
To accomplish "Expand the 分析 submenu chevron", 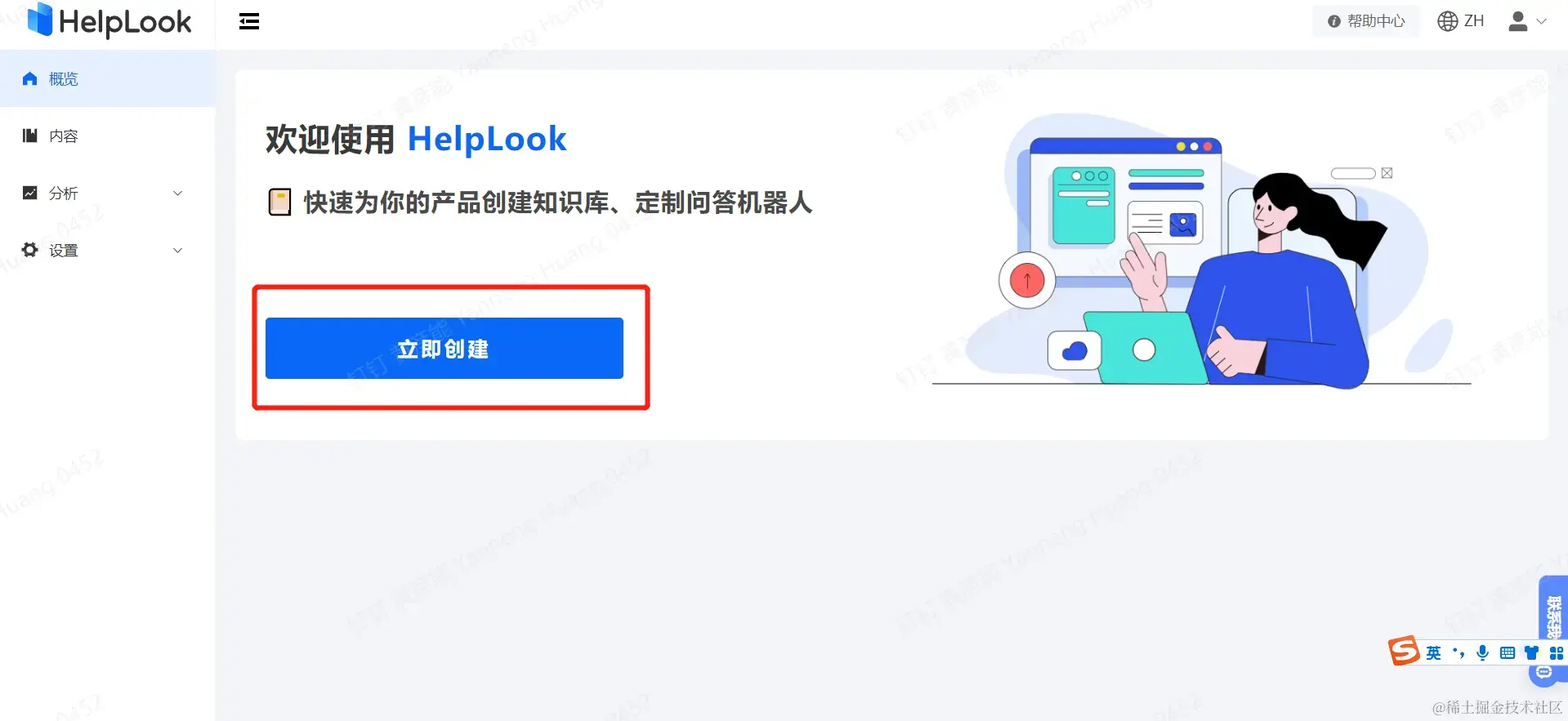I will pyautogui.click(x=178, y=194).
